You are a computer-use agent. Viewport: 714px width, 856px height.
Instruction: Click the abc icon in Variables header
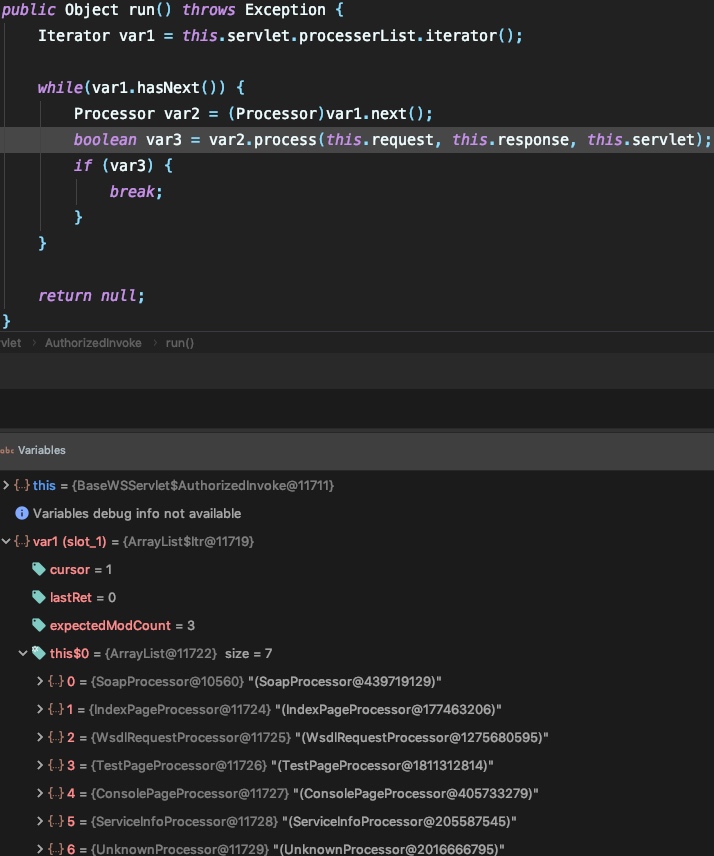pyautogui.click(x=7, y=450)
